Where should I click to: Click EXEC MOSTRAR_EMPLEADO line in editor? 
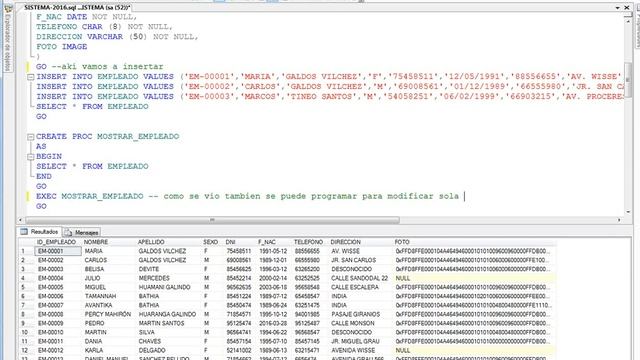click(x=247, y=196)
